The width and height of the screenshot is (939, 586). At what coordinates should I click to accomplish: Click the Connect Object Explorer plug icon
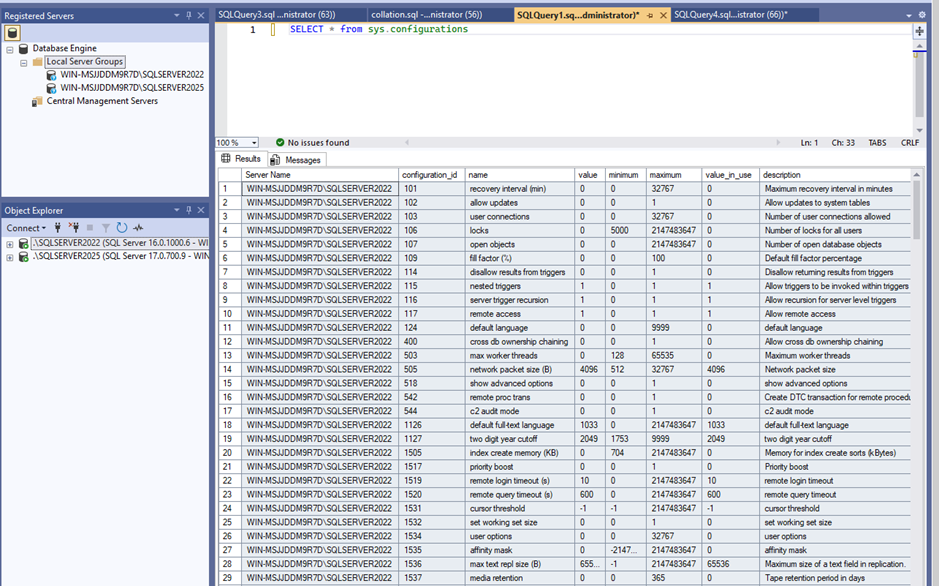click(x=57, y=227)
